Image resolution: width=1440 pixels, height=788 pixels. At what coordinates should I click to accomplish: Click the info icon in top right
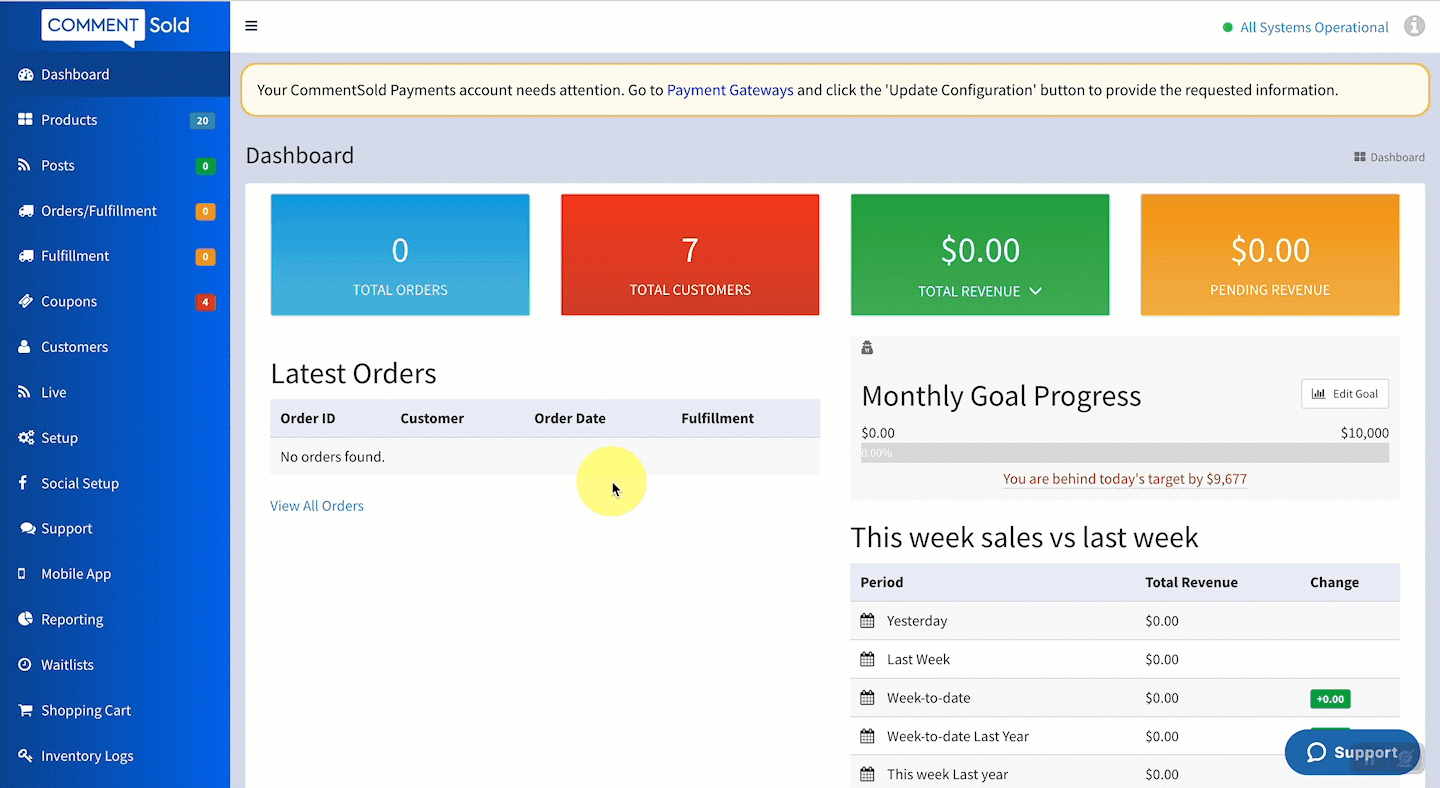[x=1414, y=26]
